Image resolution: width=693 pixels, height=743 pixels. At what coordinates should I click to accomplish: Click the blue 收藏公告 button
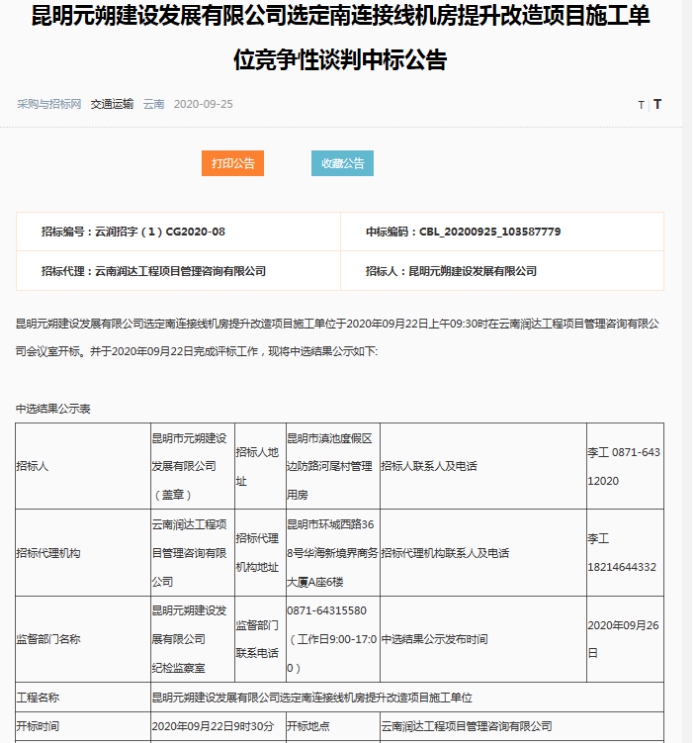tap(342, 163)
